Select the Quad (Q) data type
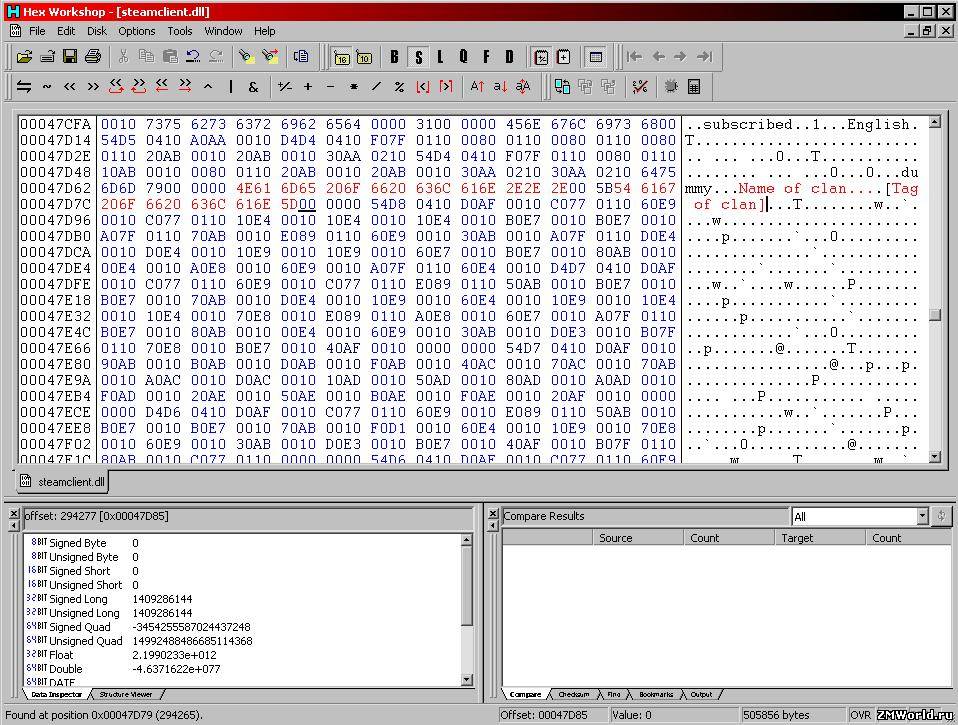The image size is (958, 725). (464, 57)
